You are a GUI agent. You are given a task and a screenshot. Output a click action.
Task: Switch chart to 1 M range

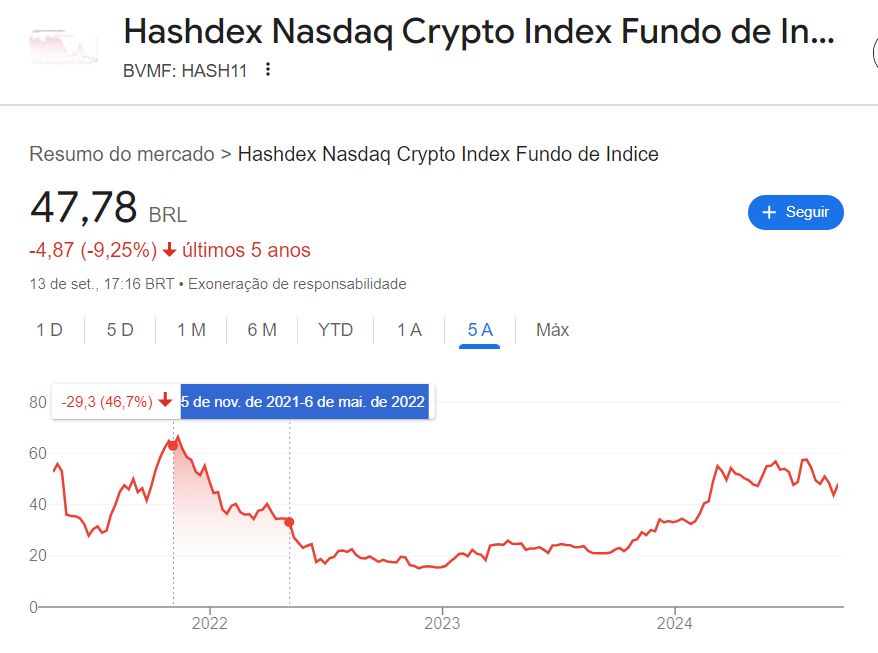192,330
